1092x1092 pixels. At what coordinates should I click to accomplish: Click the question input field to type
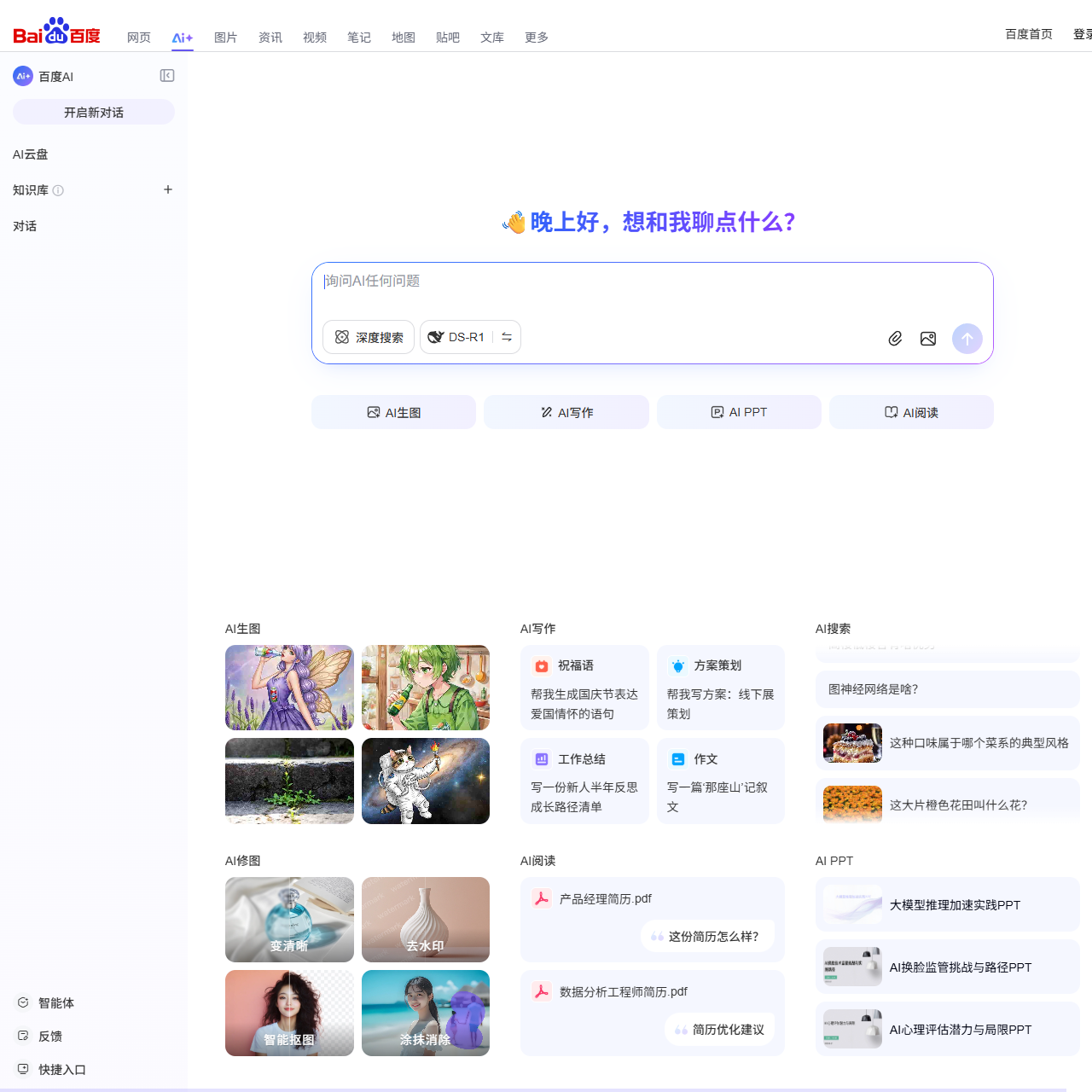coord(597,281)
